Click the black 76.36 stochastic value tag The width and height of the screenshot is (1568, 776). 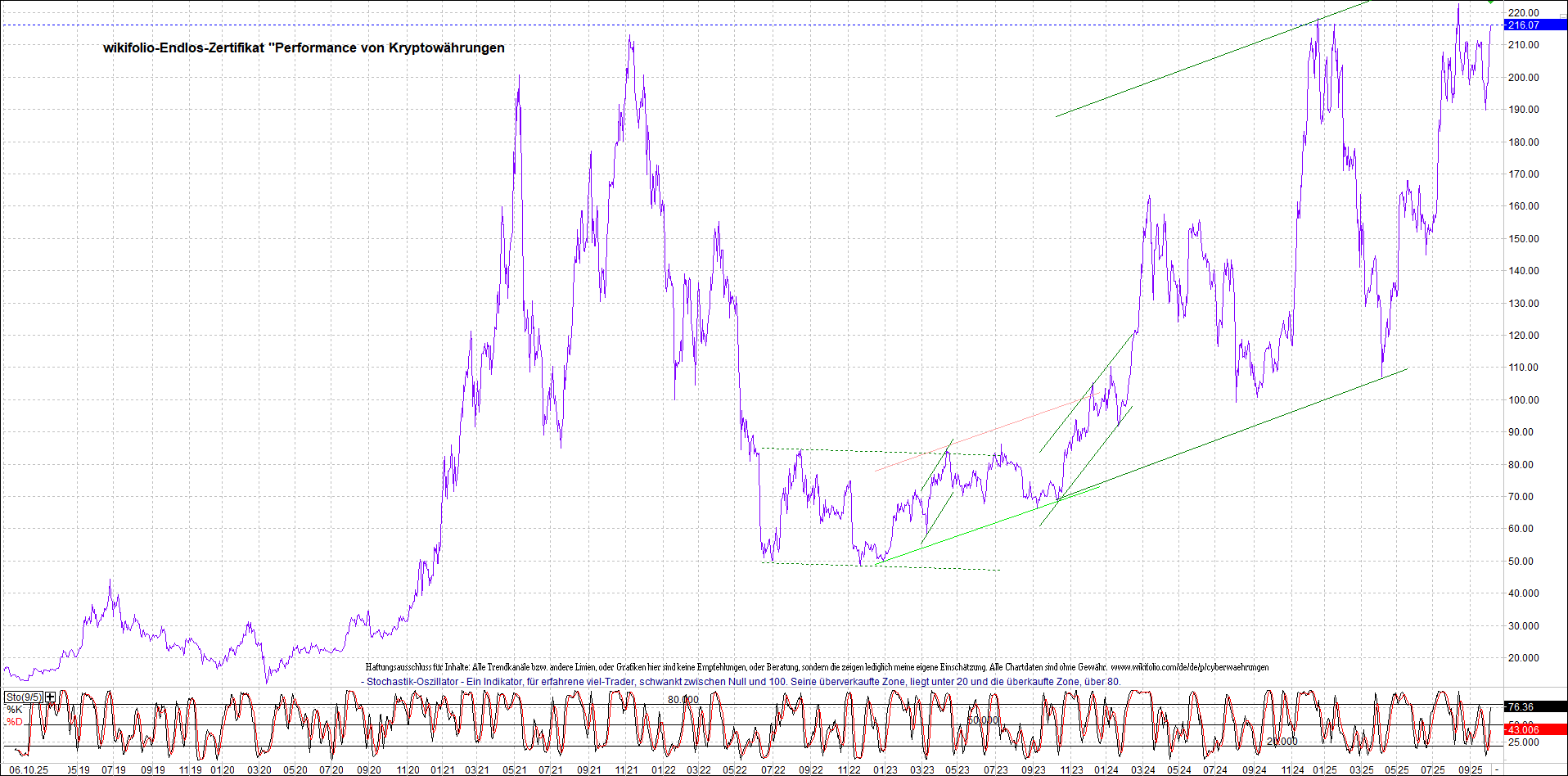(1534, 707)
